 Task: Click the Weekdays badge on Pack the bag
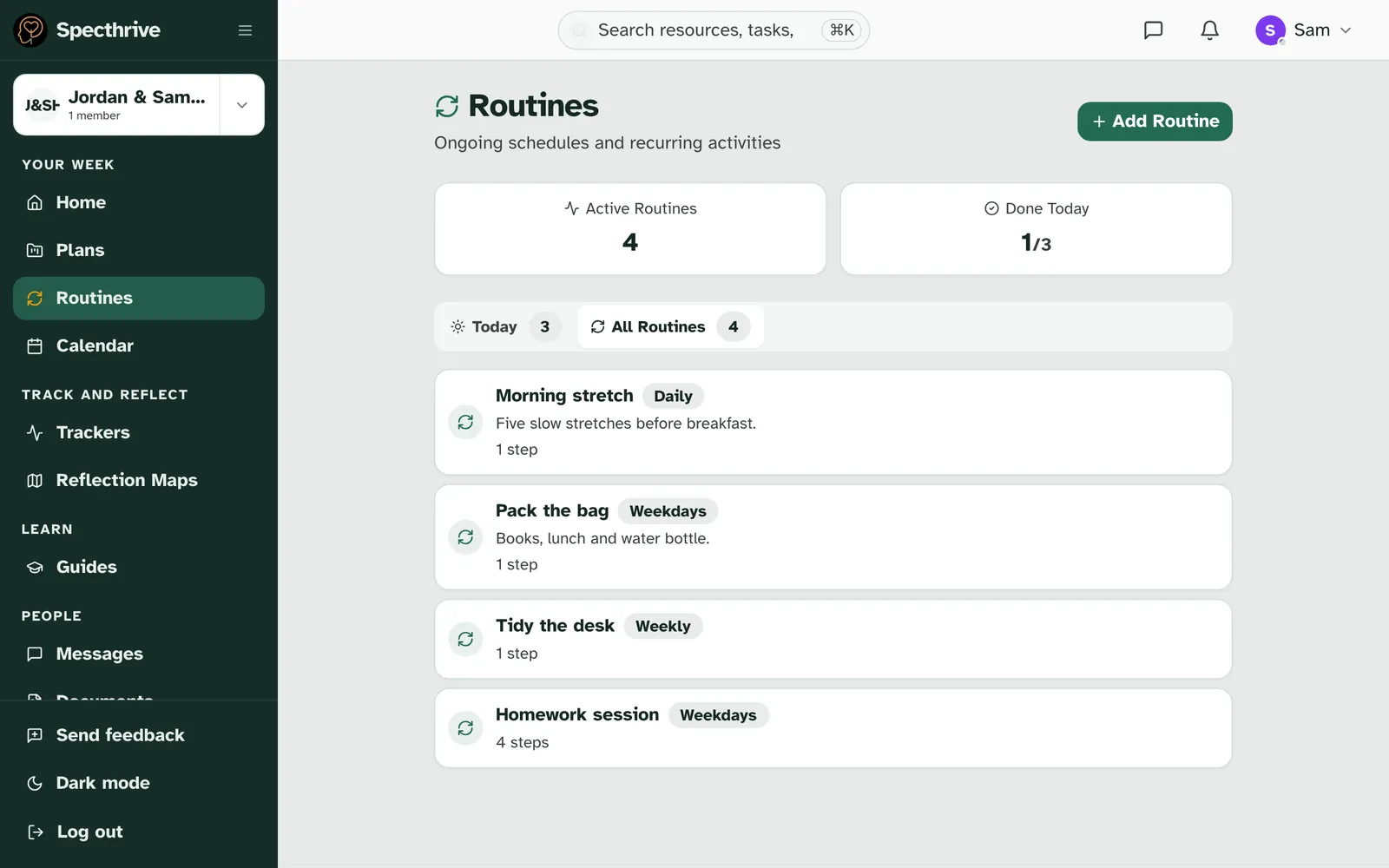(668, 511)
